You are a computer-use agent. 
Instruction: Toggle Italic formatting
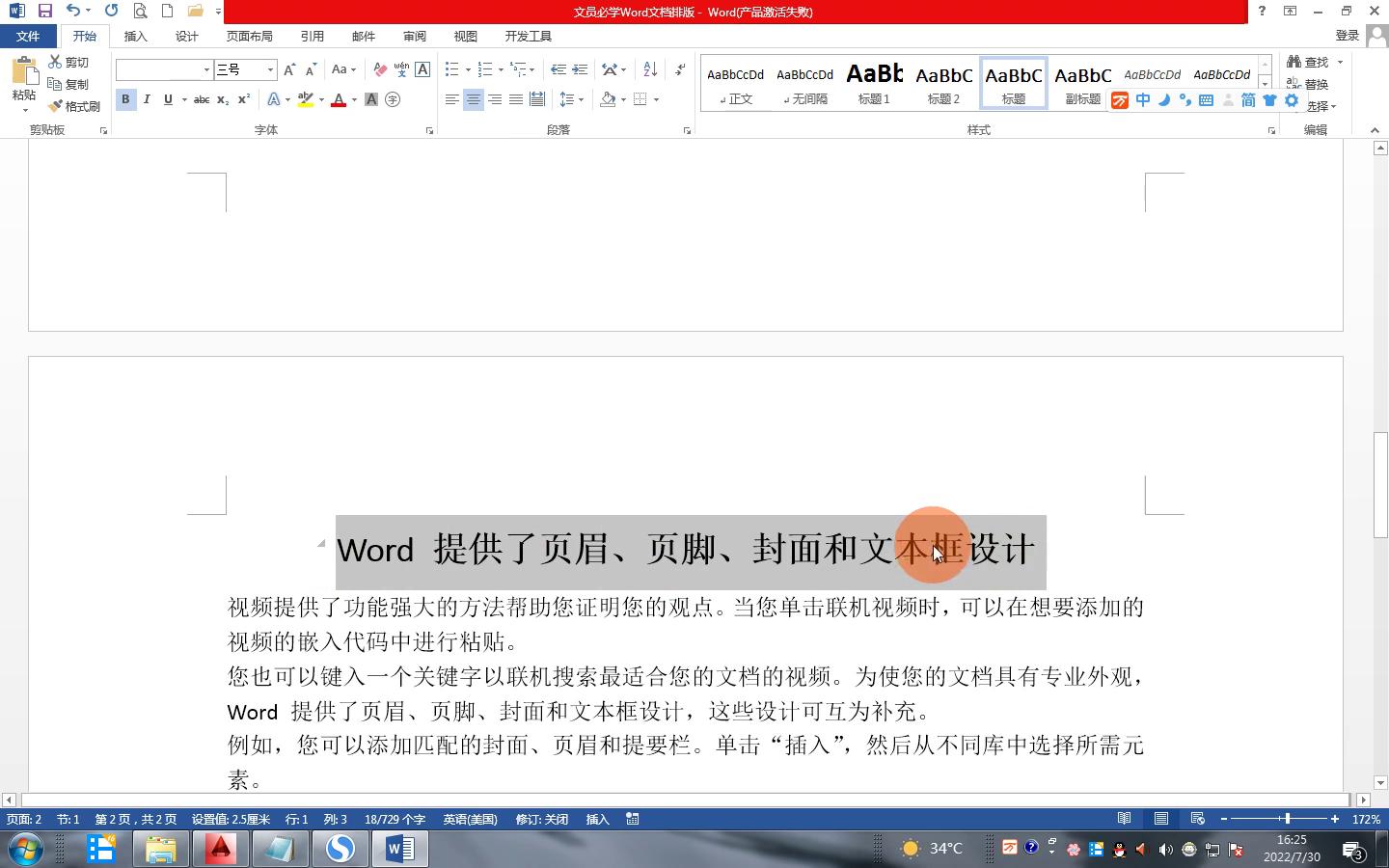point(147,99)
